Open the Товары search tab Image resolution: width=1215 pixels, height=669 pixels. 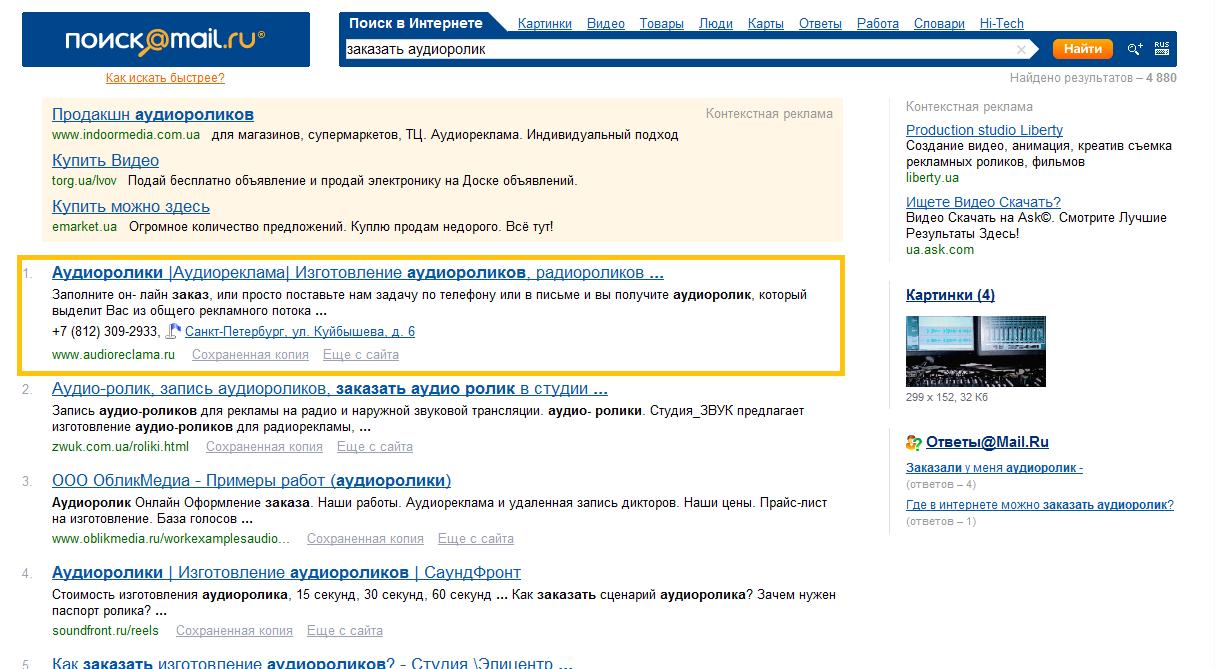click(662, 24)
